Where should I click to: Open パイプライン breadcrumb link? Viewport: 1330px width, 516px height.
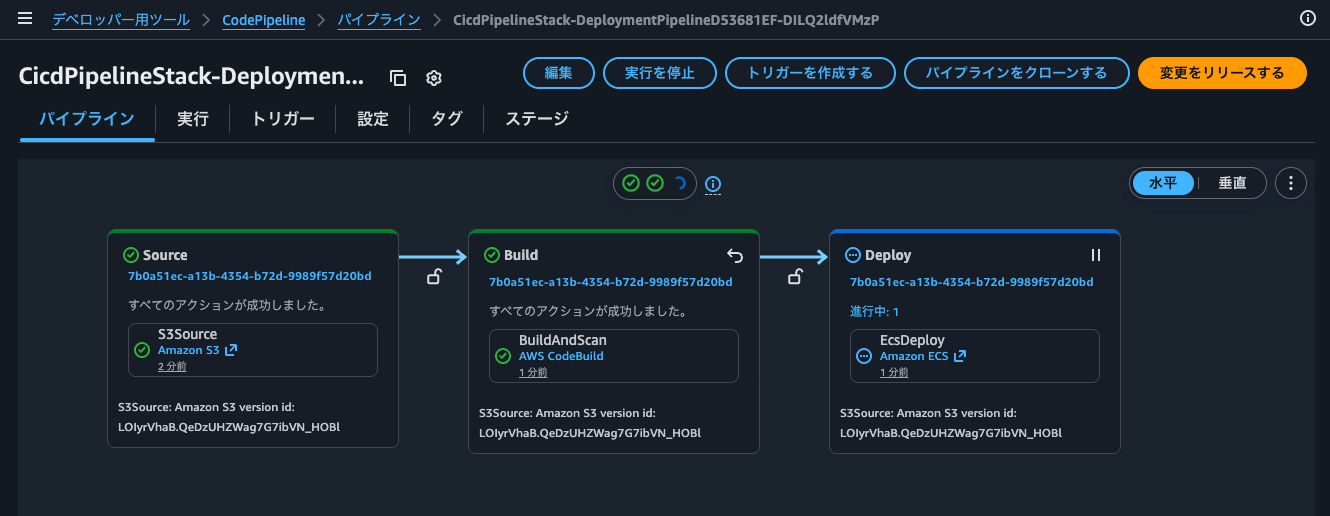(379, 19)
